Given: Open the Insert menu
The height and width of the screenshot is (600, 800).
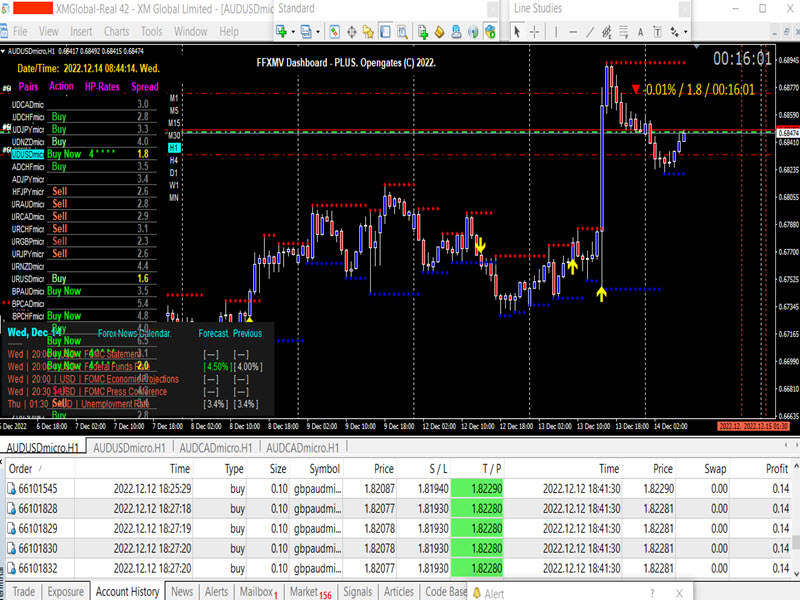Looking at the screenshot, I should point(81,32).
